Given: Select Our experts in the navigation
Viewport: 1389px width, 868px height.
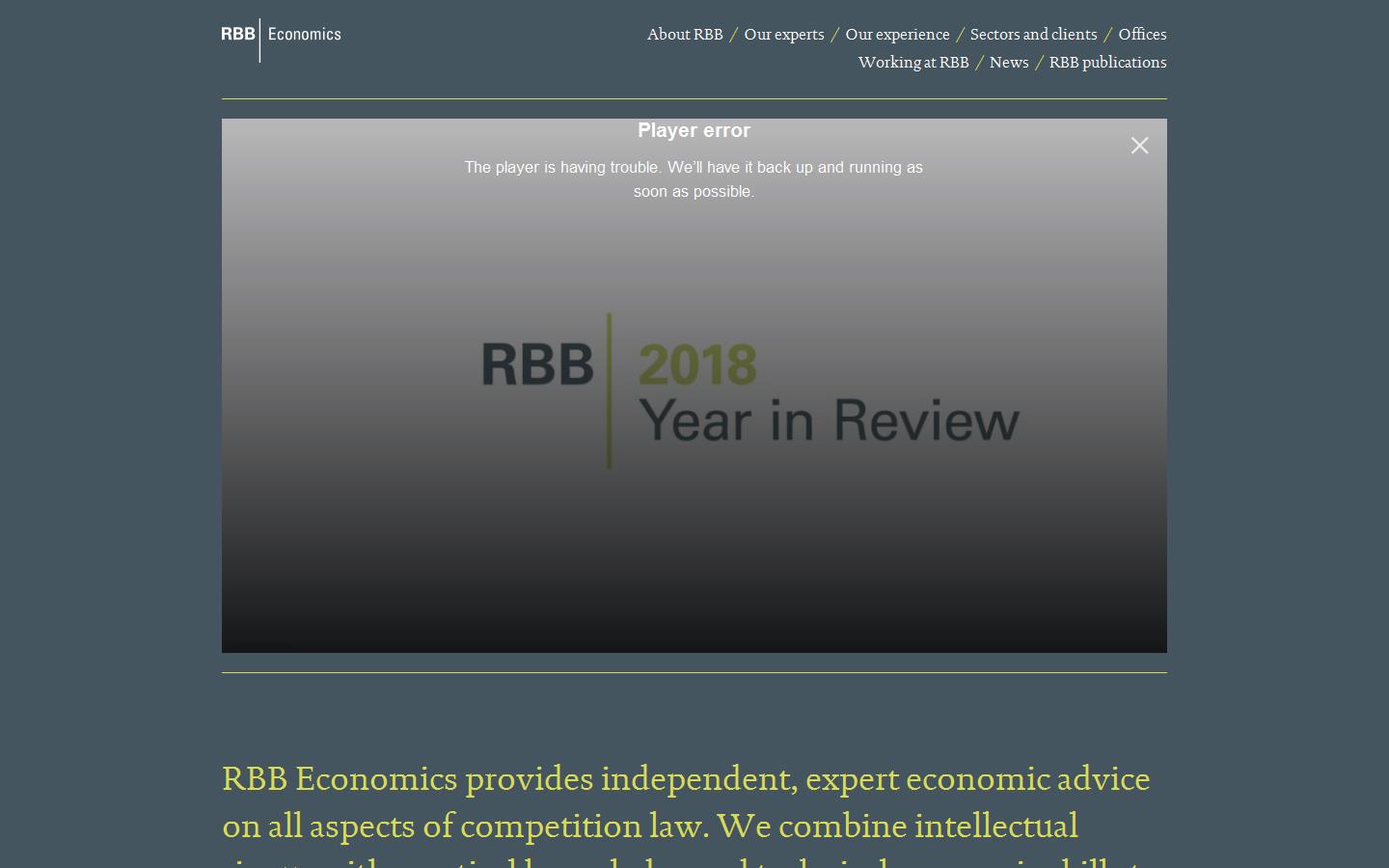Looking at the screenshot, I should [x=784, y=34].
